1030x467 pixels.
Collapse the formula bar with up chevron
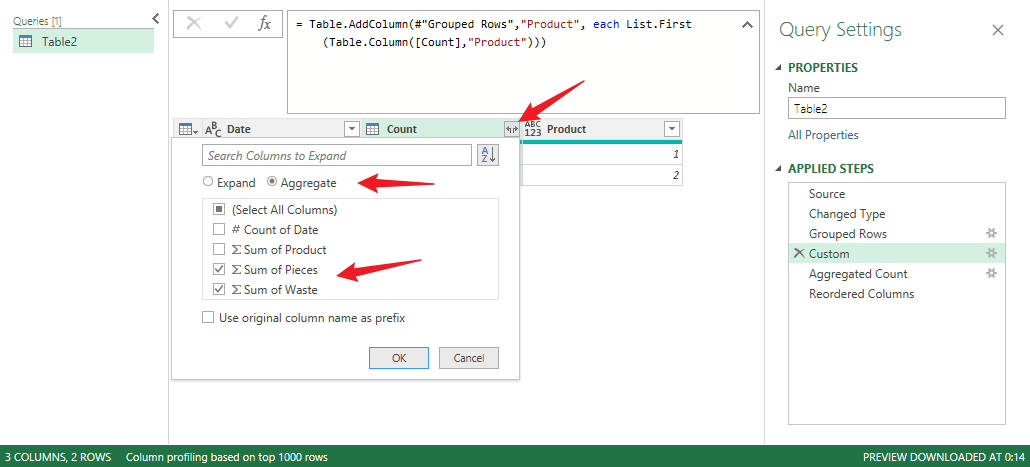pos(747,25)
